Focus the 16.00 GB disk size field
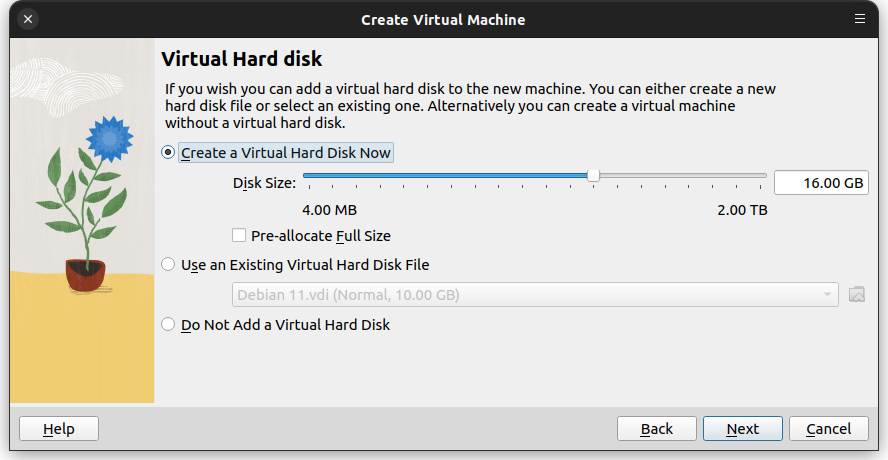 [x=821, y=182]
